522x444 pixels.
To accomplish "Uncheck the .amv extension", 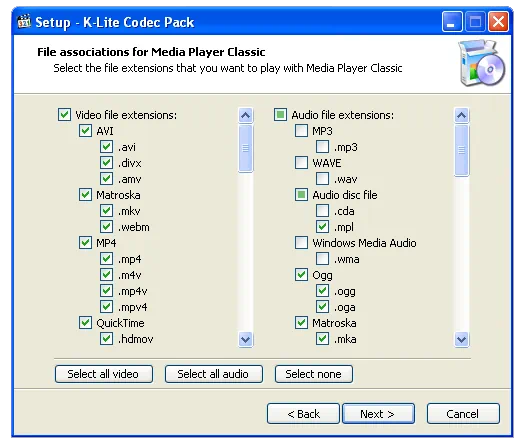I will click(106, 179).
